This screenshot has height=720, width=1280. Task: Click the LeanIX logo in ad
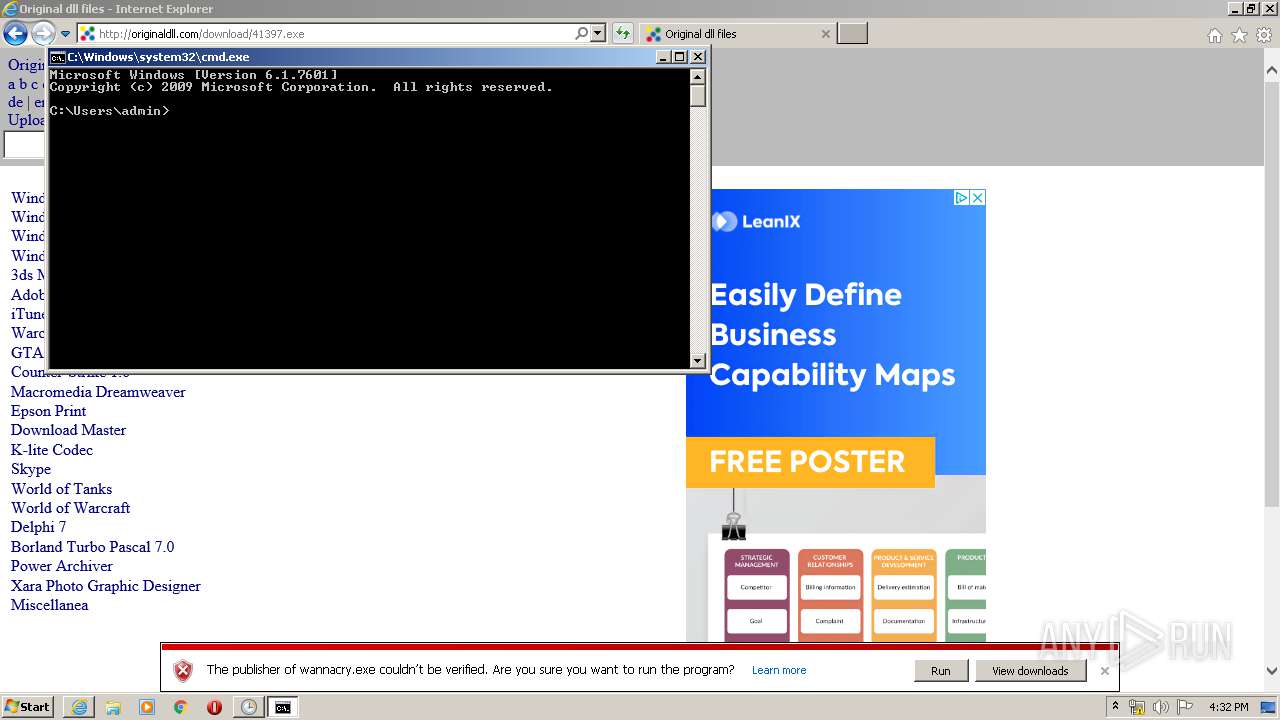tap(756, 222)
